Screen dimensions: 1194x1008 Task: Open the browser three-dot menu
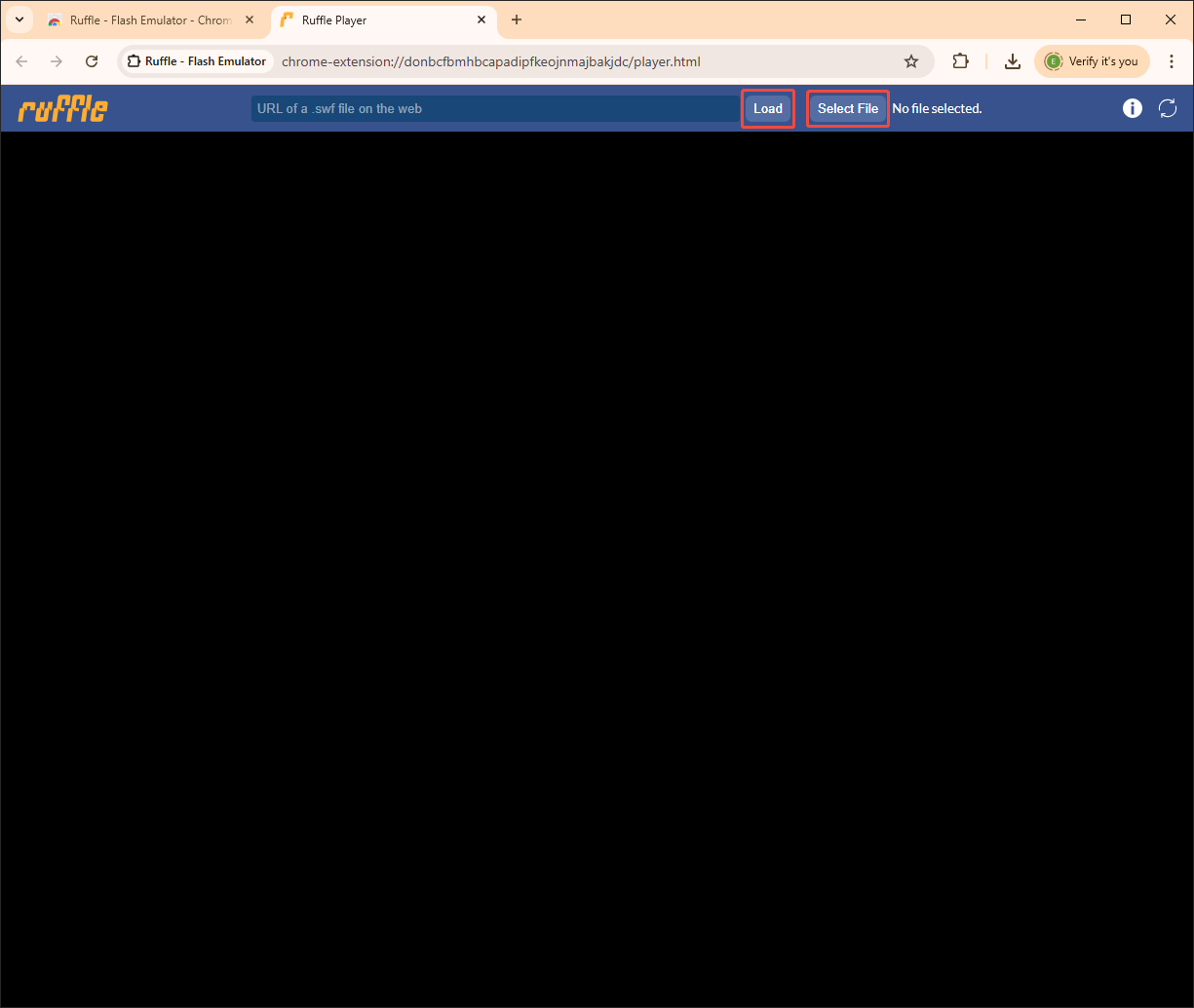tap(1171, 60)
